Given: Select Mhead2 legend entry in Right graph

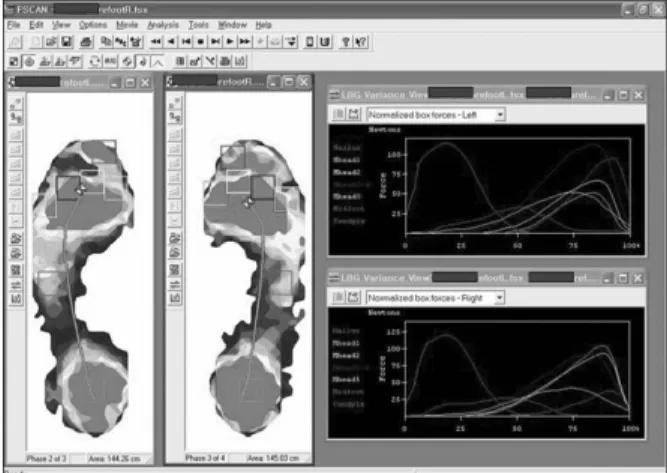Looking at the screenshot, I should (x=346, y=355).
